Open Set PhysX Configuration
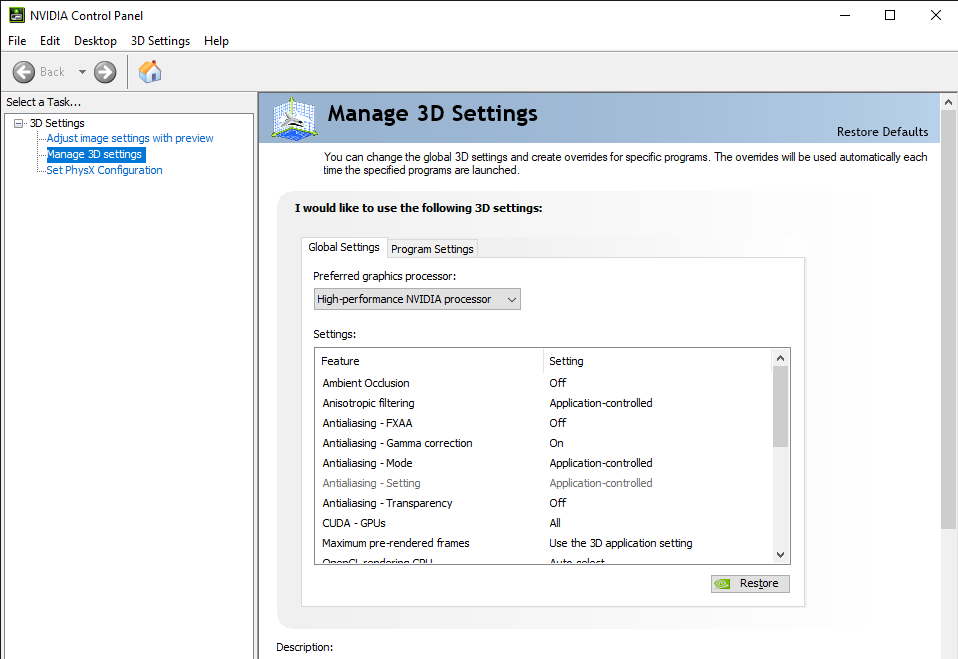This screenshot has height=659, width=958. [104, 170]
